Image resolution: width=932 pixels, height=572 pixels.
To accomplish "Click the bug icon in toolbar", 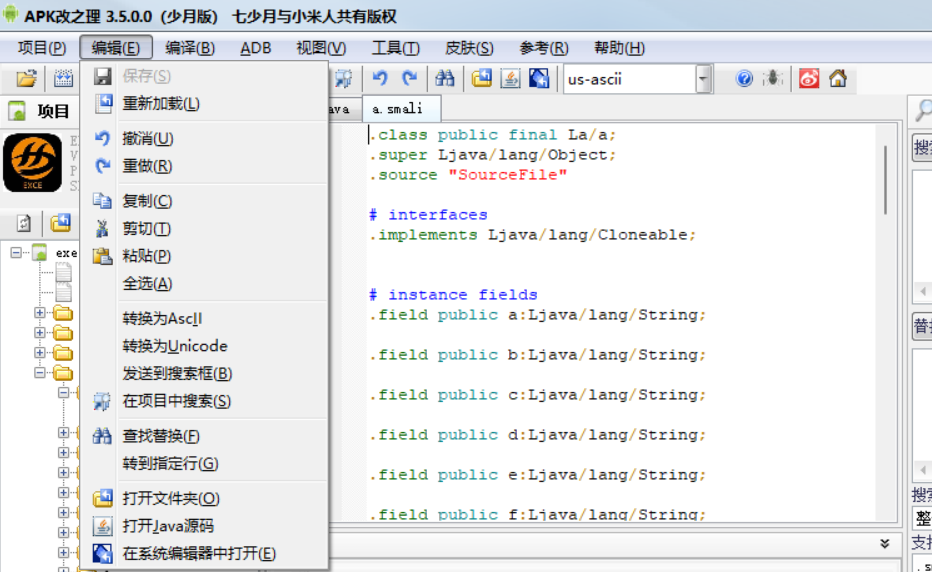I will [773, 78].
